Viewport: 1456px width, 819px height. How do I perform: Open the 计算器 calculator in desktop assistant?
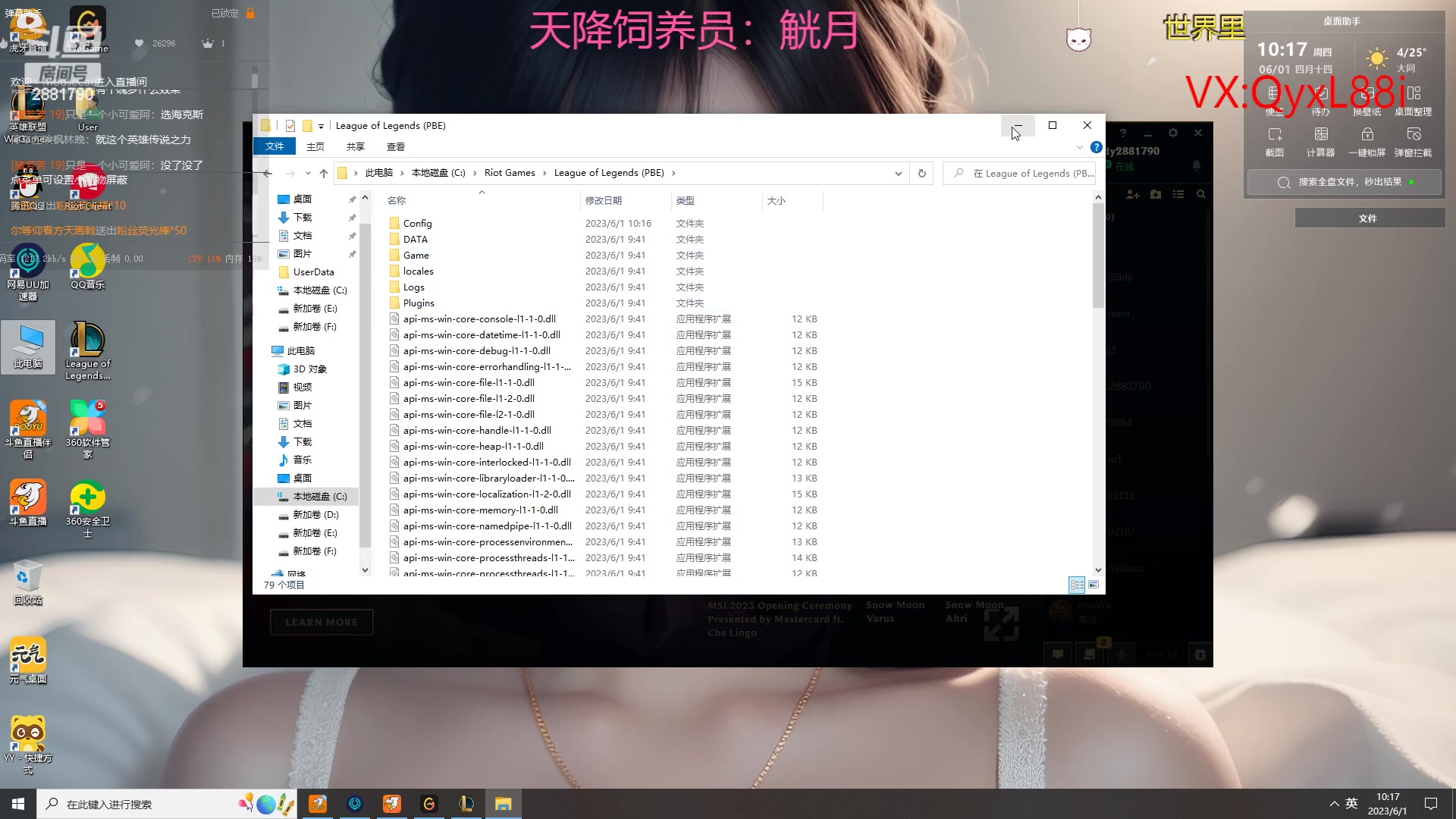click(x=1321, y=141)
